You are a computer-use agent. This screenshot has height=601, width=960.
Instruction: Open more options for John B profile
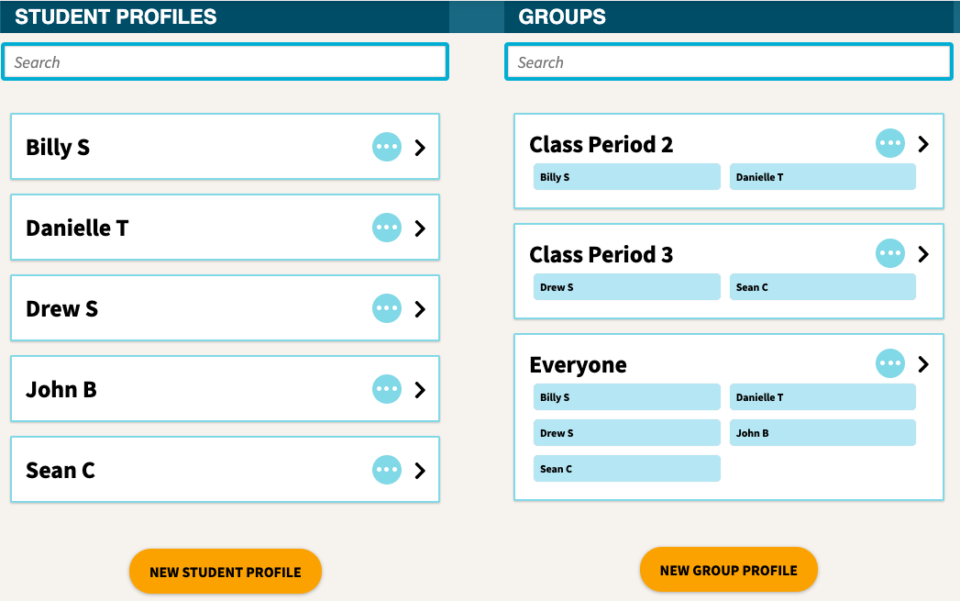pyautogui.click(x=387, y=389)
